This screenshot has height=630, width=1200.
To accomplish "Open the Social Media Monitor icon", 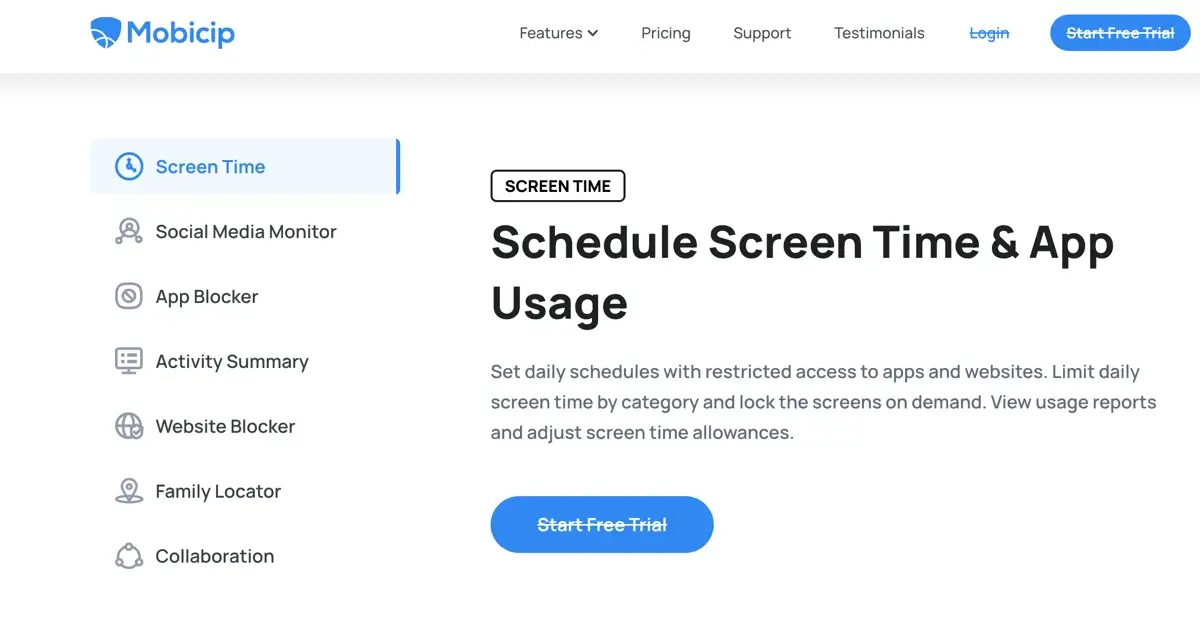I will (129, 232).
